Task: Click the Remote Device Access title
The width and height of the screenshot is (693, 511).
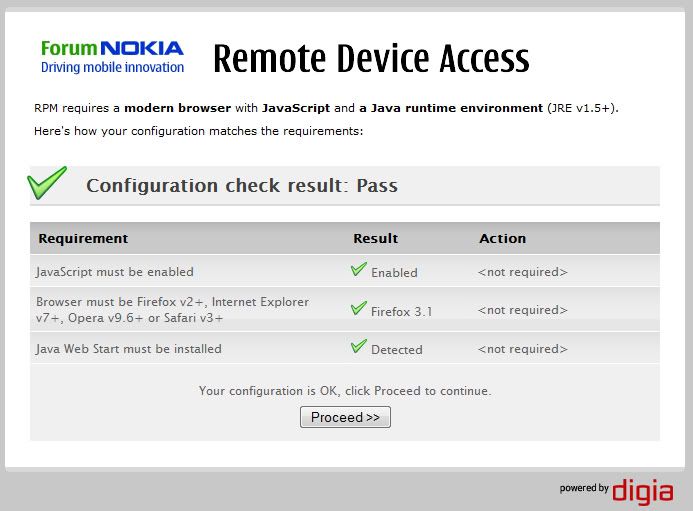Action: coord(371,58)
